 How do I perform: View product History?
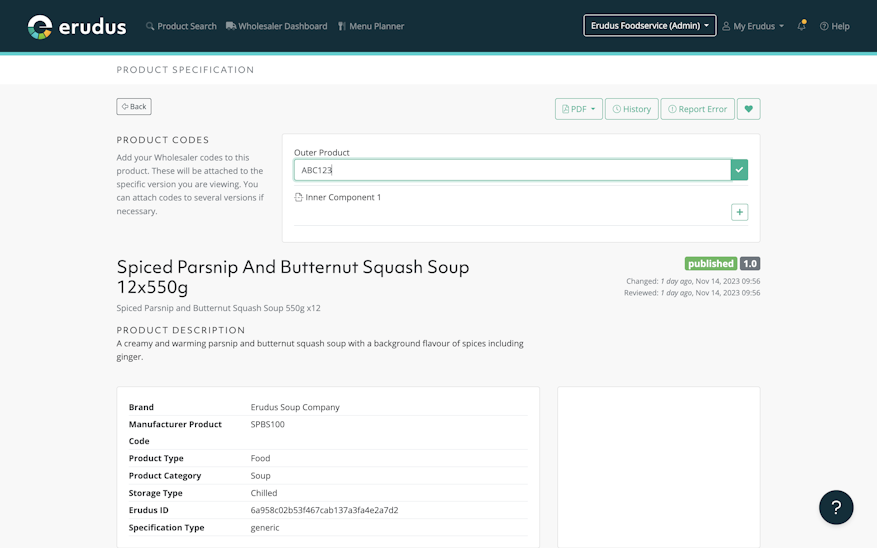(x=631, y=109)
